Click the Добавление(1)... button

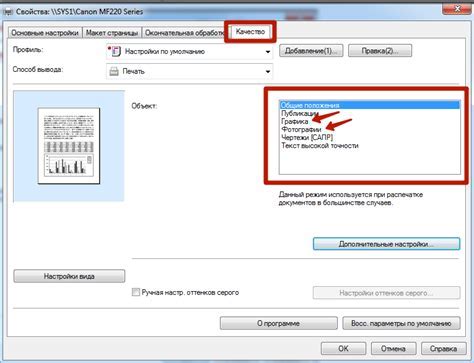311,51
